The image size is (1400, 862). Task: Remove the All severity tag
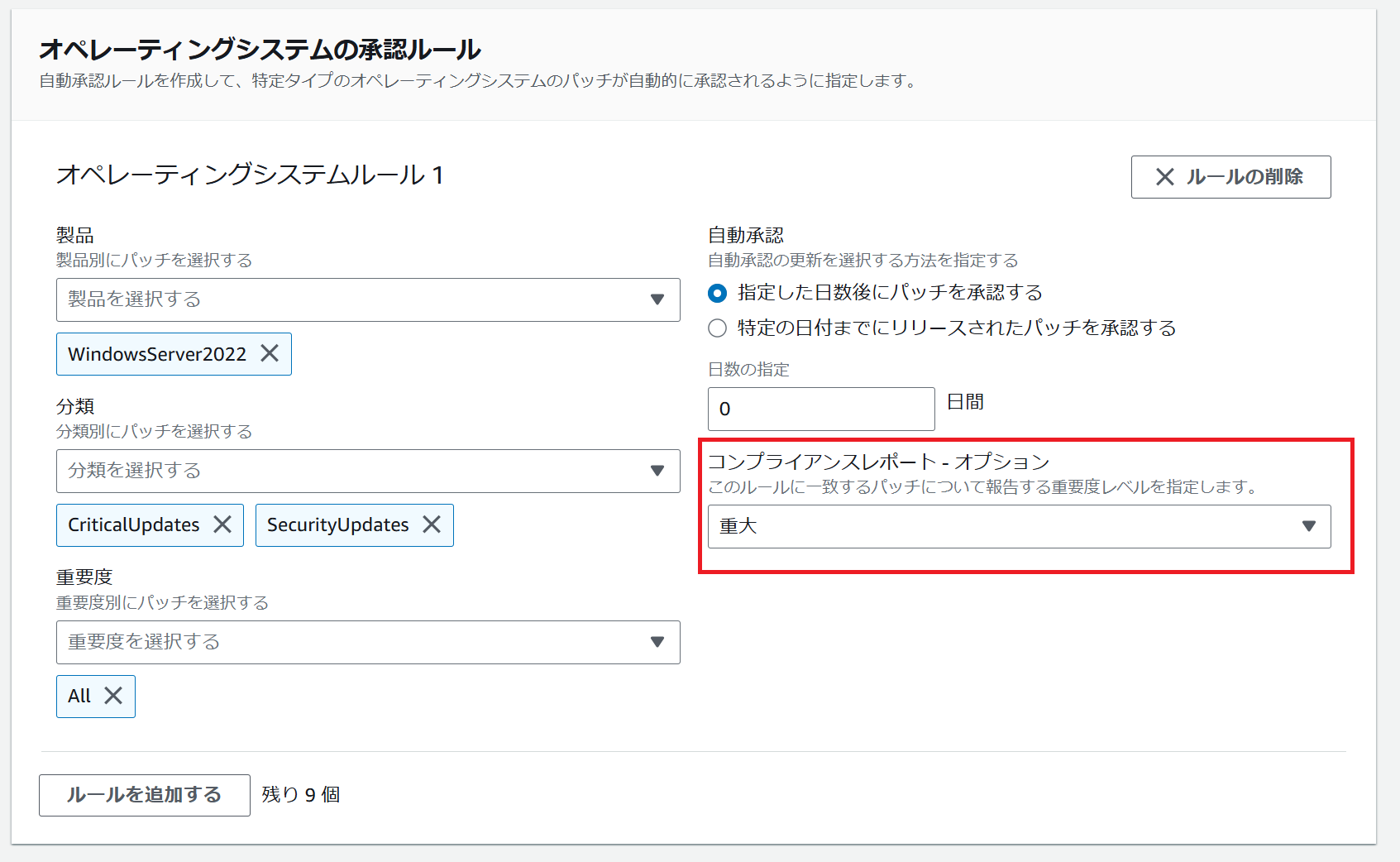[x=113, y=696]
